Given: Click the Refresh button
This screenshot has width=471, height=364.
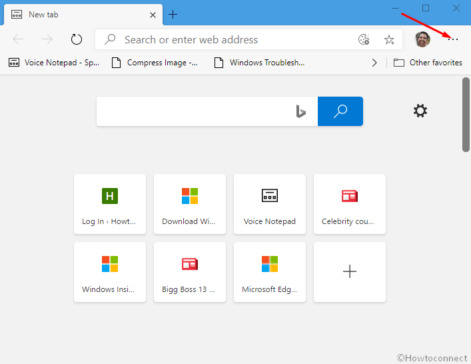Looking at the screenshot, I should click(x=76, y=39).
